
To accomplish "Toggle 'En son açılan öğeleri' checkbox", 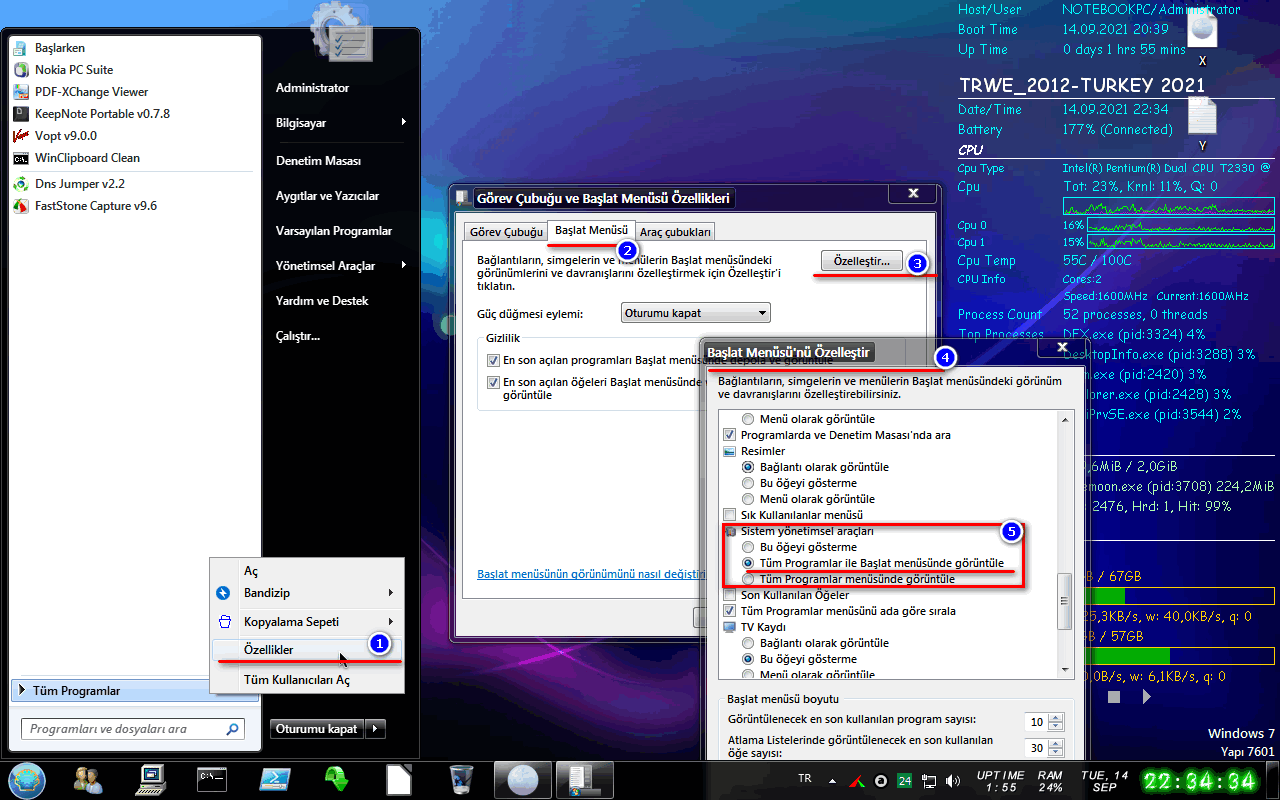I will coord(493,382).
